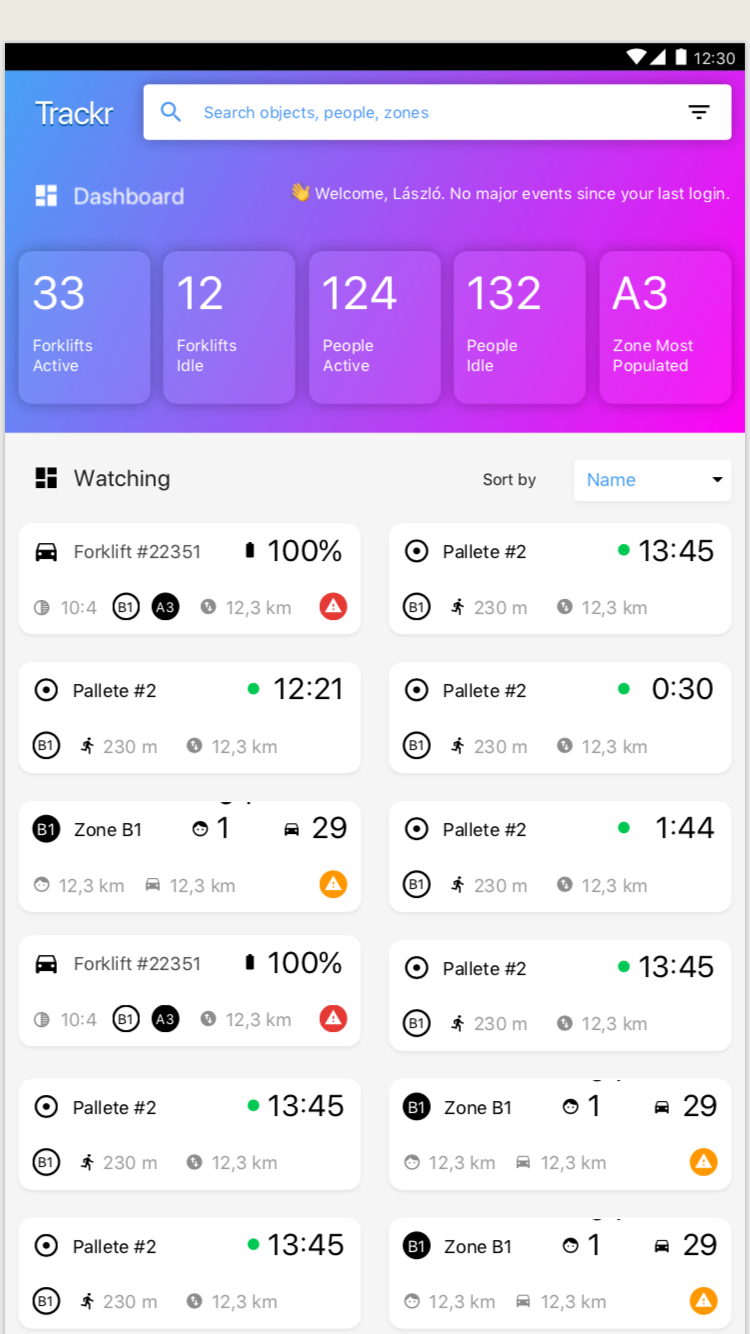Select the People Idle stat card
The height and width of the screenshot is (1334, 750).
[519, 327]
